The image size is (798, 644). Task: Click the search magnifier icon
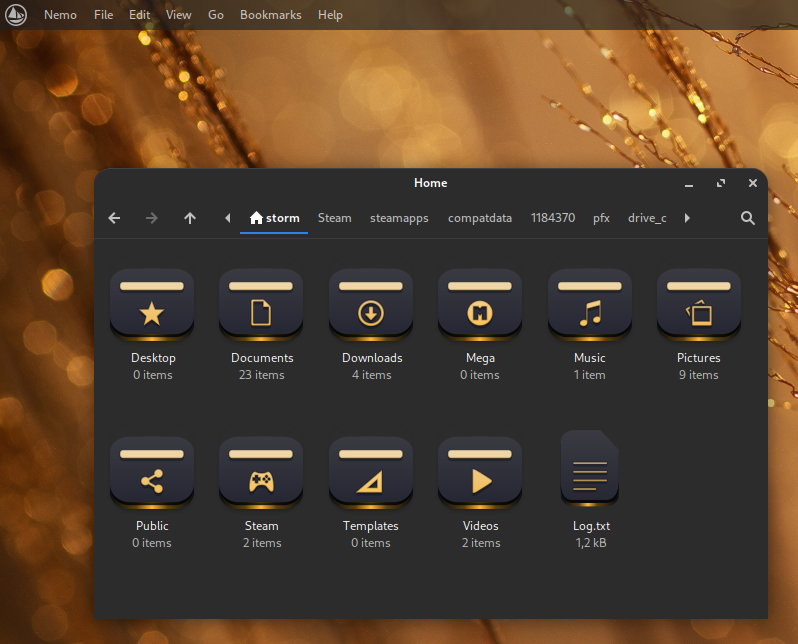[748, 218]
